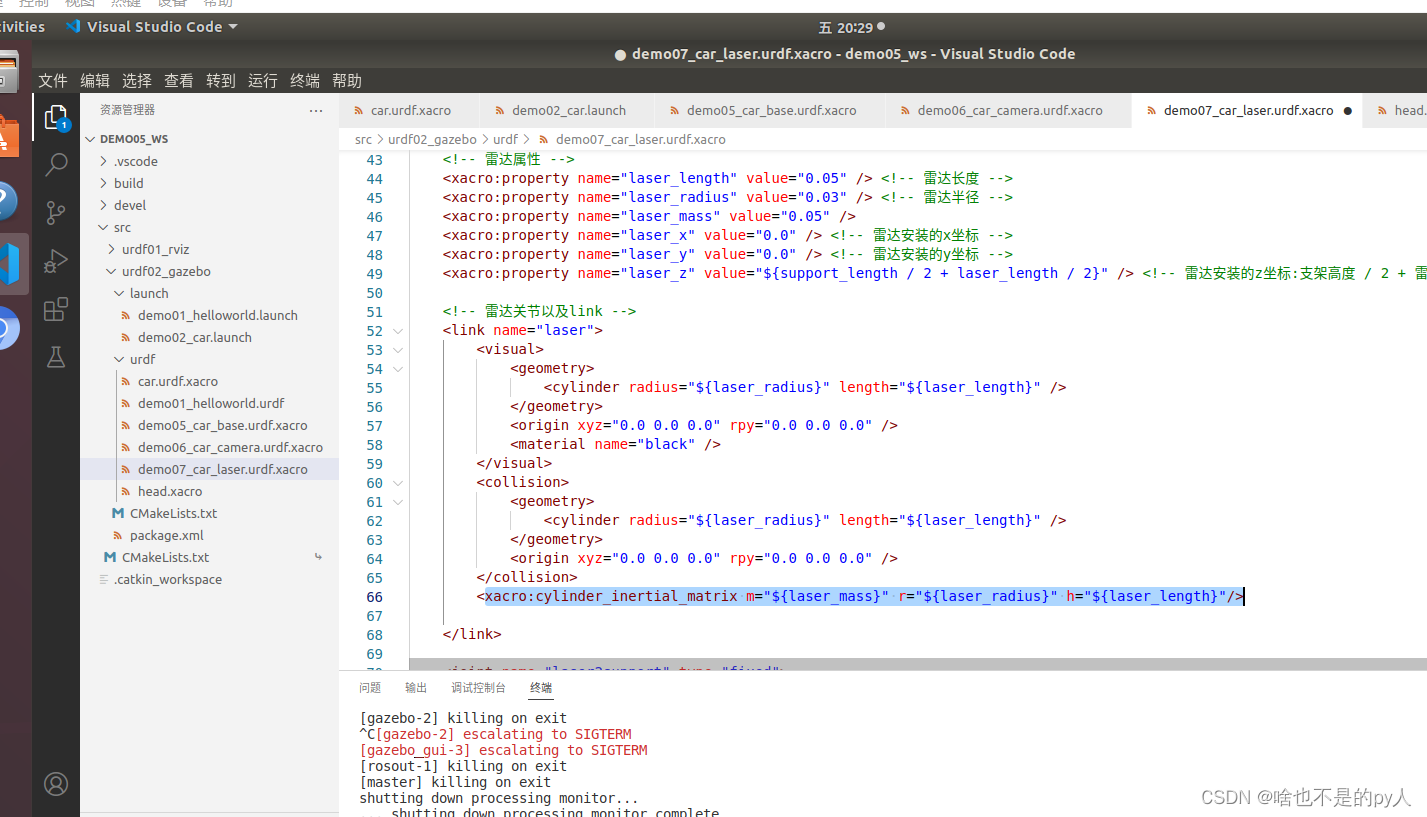Click the Ubuntu Software icon in dock
Viewport: 1427px width, 817px height.
(8, 137)
